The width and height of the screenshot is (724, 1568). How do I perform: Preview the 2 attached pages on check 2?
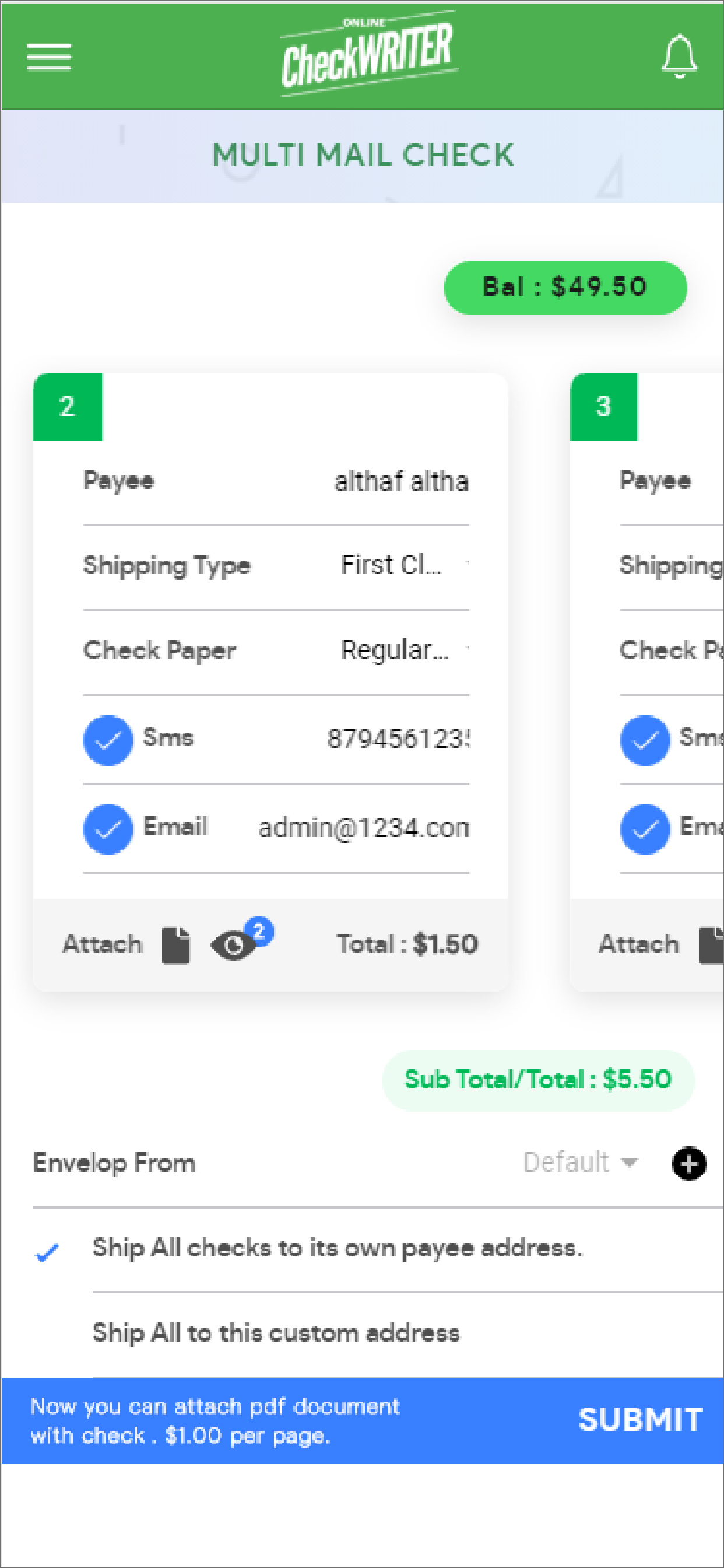[234, 944]
